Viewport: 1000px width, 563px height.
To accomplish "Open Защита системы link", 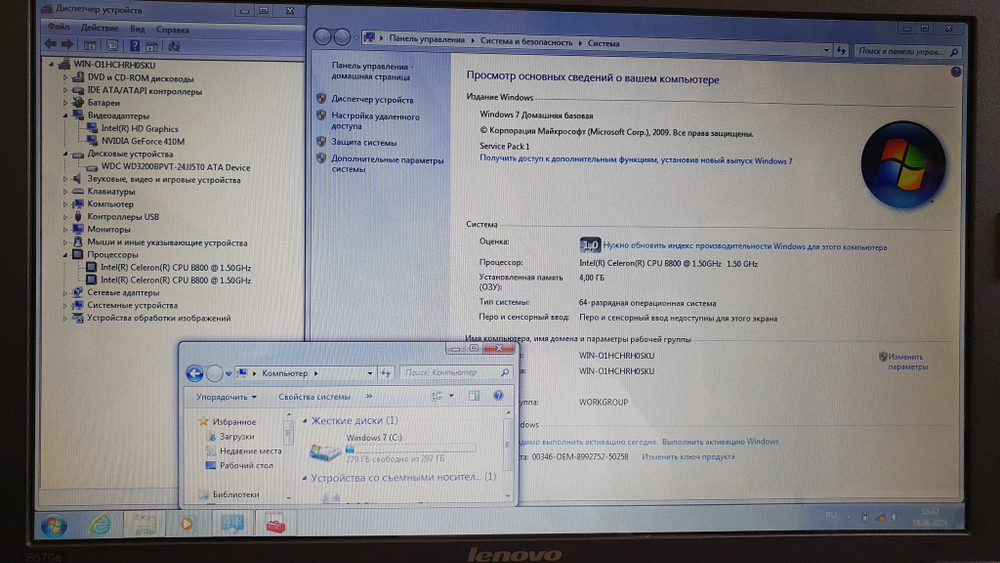I will pyautogui.click(x=364, y=142).
